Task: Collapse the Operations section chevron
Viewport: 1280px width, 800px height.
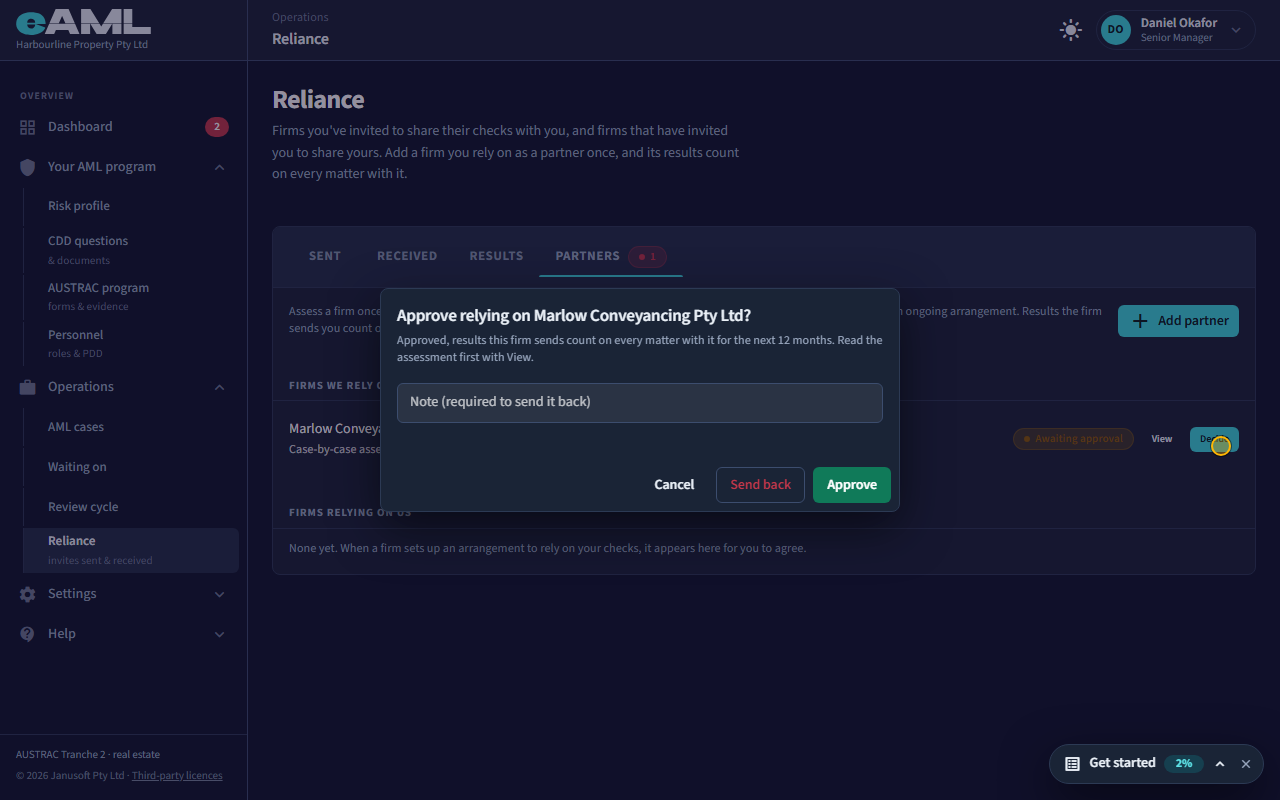Action: 219,387
